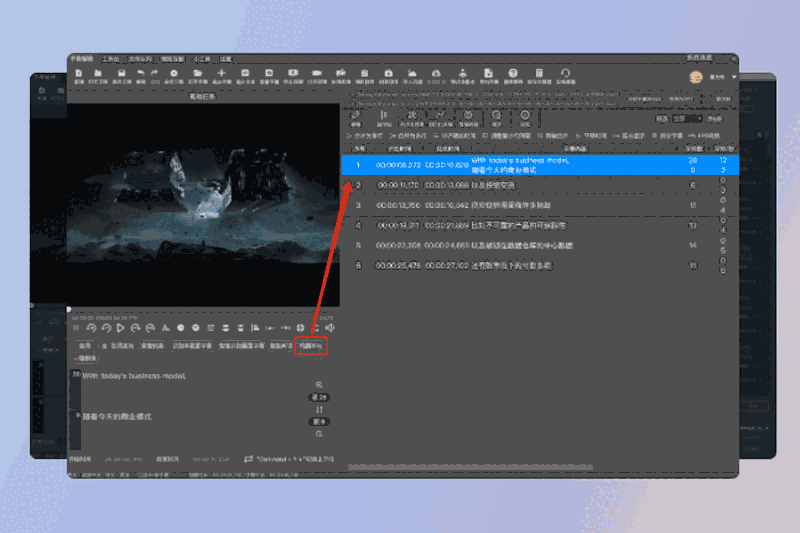Click the upper pill button beside the English text
The width and height of the screenshot is (800, 533).
click(x=319, y=397)
